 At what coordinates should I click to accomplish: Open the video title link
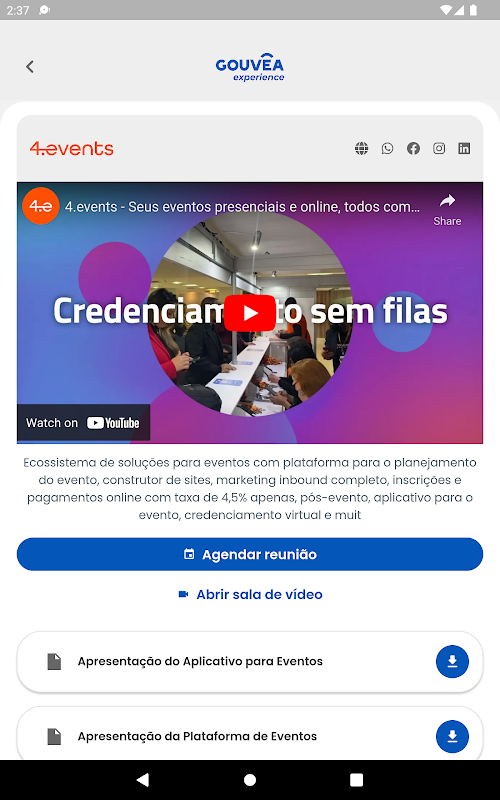242,207
